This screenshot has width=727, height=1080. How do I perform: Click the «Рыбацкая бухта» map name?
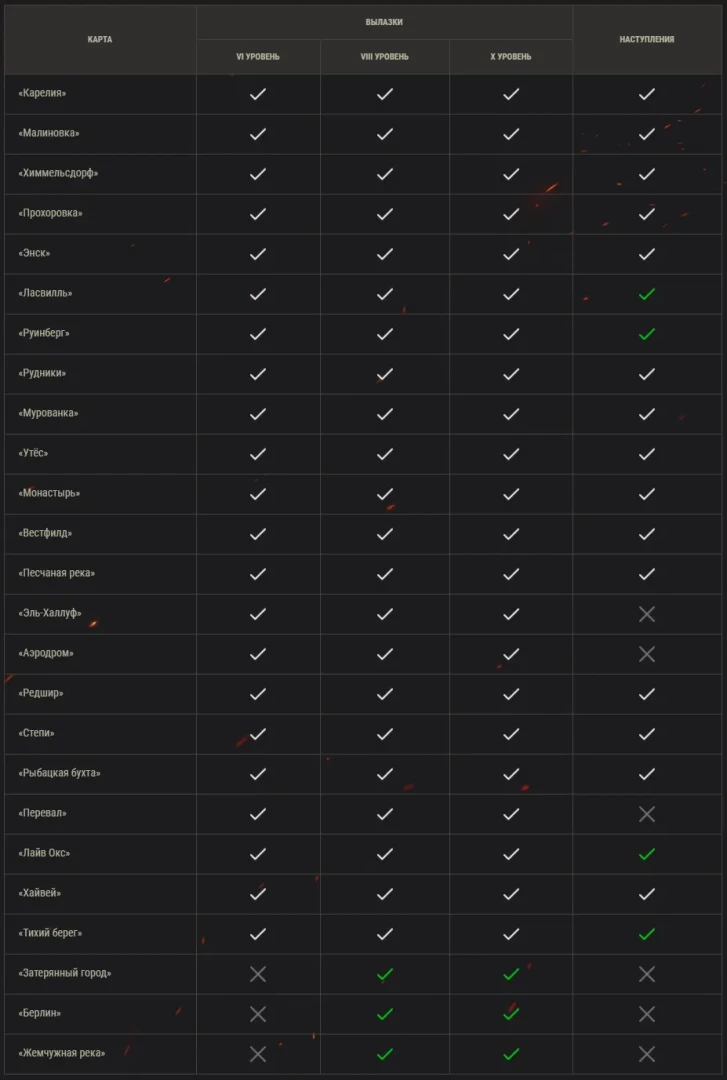click(59, 773)
